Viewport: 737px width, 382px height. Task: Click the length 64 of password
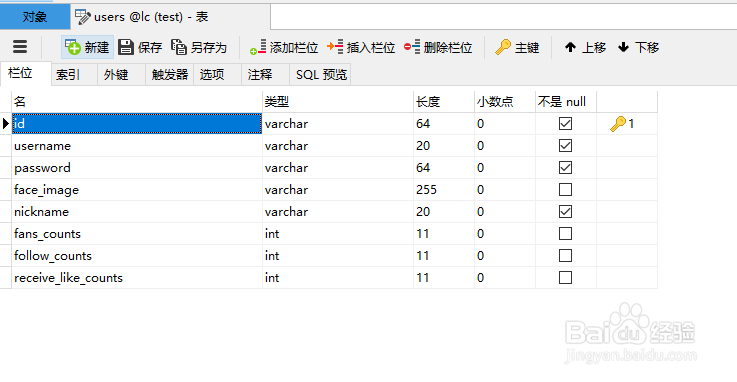coord(444,168)
